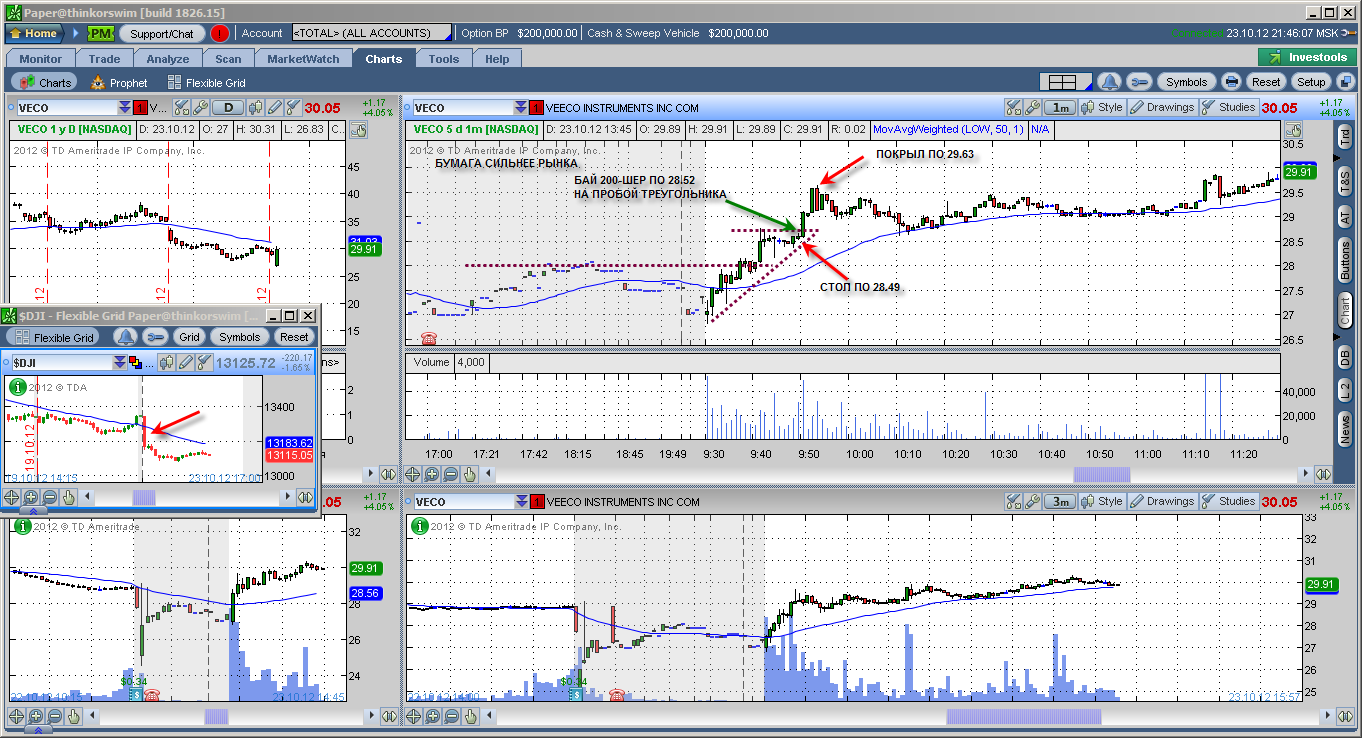Expand the VECO symbol dropdown in daily chart

click(124, 108)
